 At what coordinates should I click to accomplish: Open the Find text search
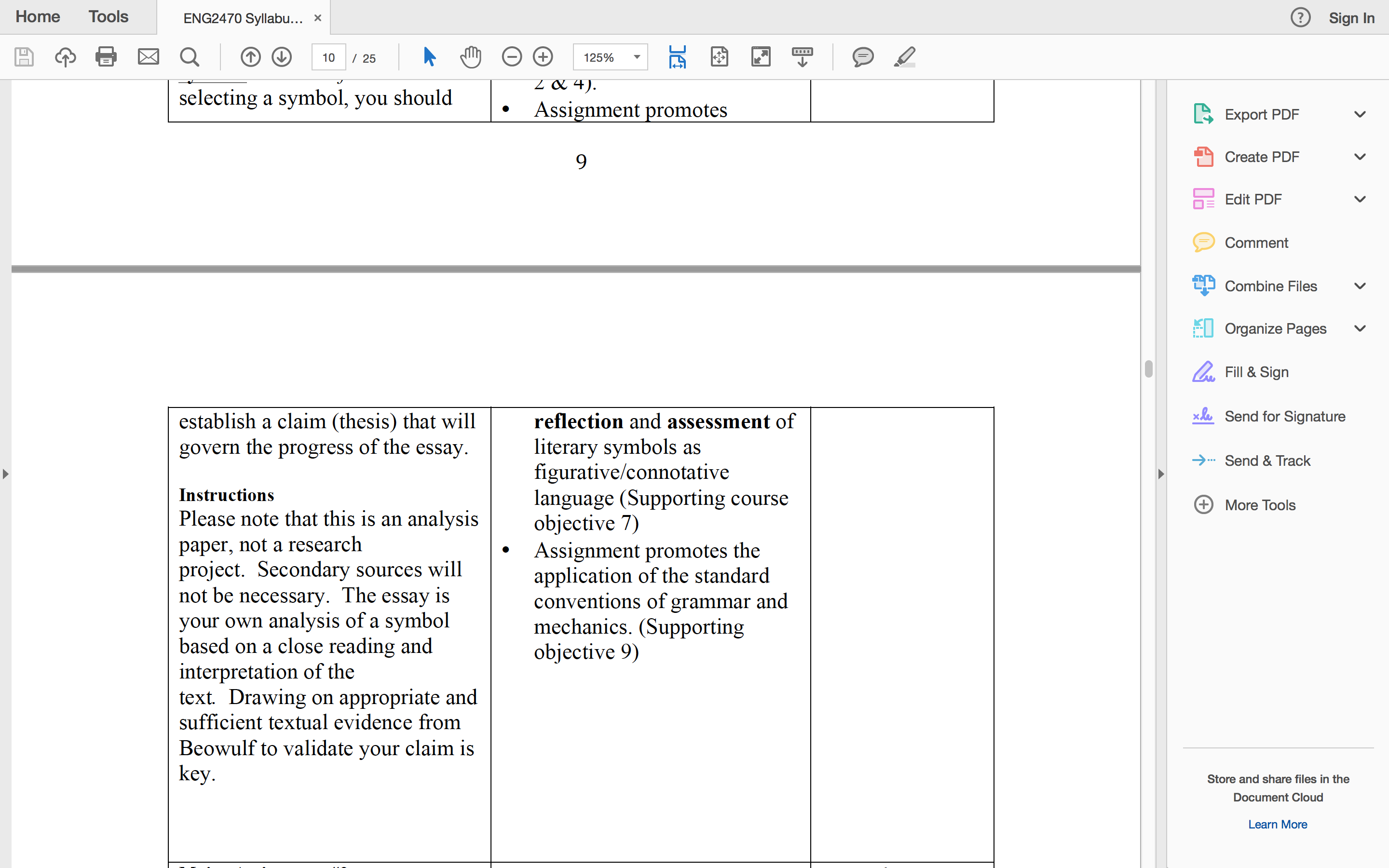190,57
